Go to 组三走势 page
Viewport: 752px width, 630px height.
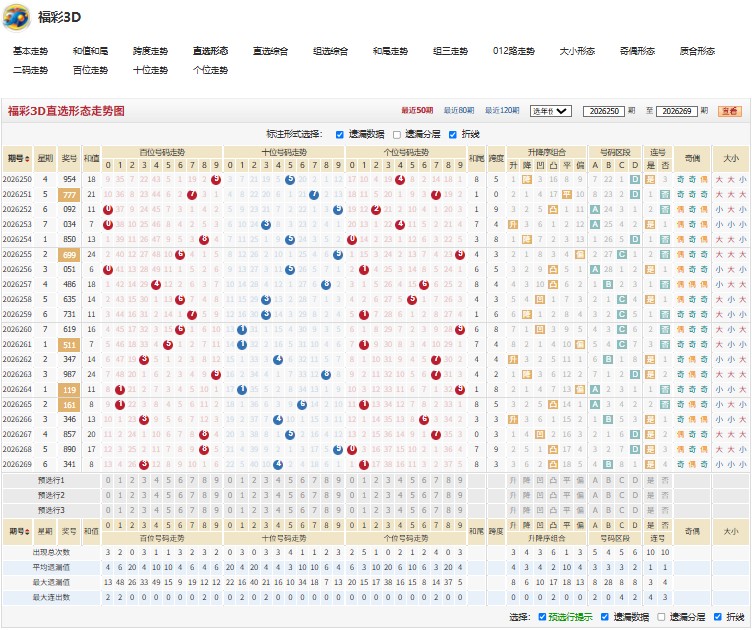[450, 51]
